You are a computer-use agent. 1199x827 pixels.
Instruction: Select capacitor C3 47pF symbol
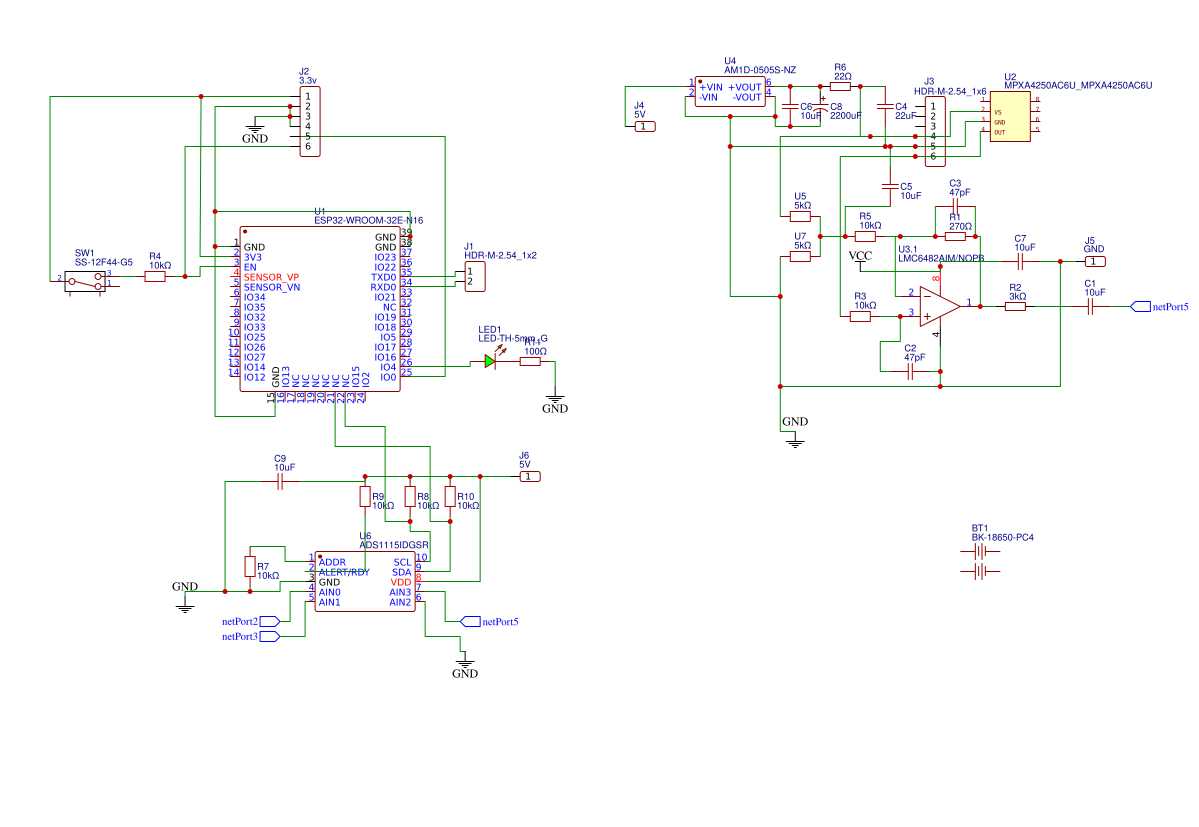(x=955, y=206)
